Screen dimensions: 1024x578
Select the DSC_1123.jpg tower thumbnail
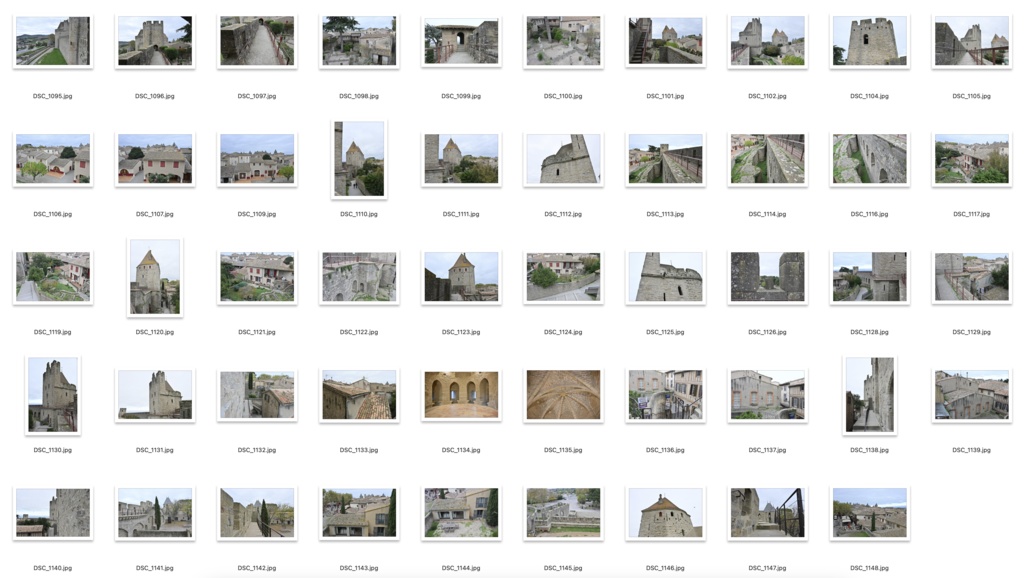(461, 277)
